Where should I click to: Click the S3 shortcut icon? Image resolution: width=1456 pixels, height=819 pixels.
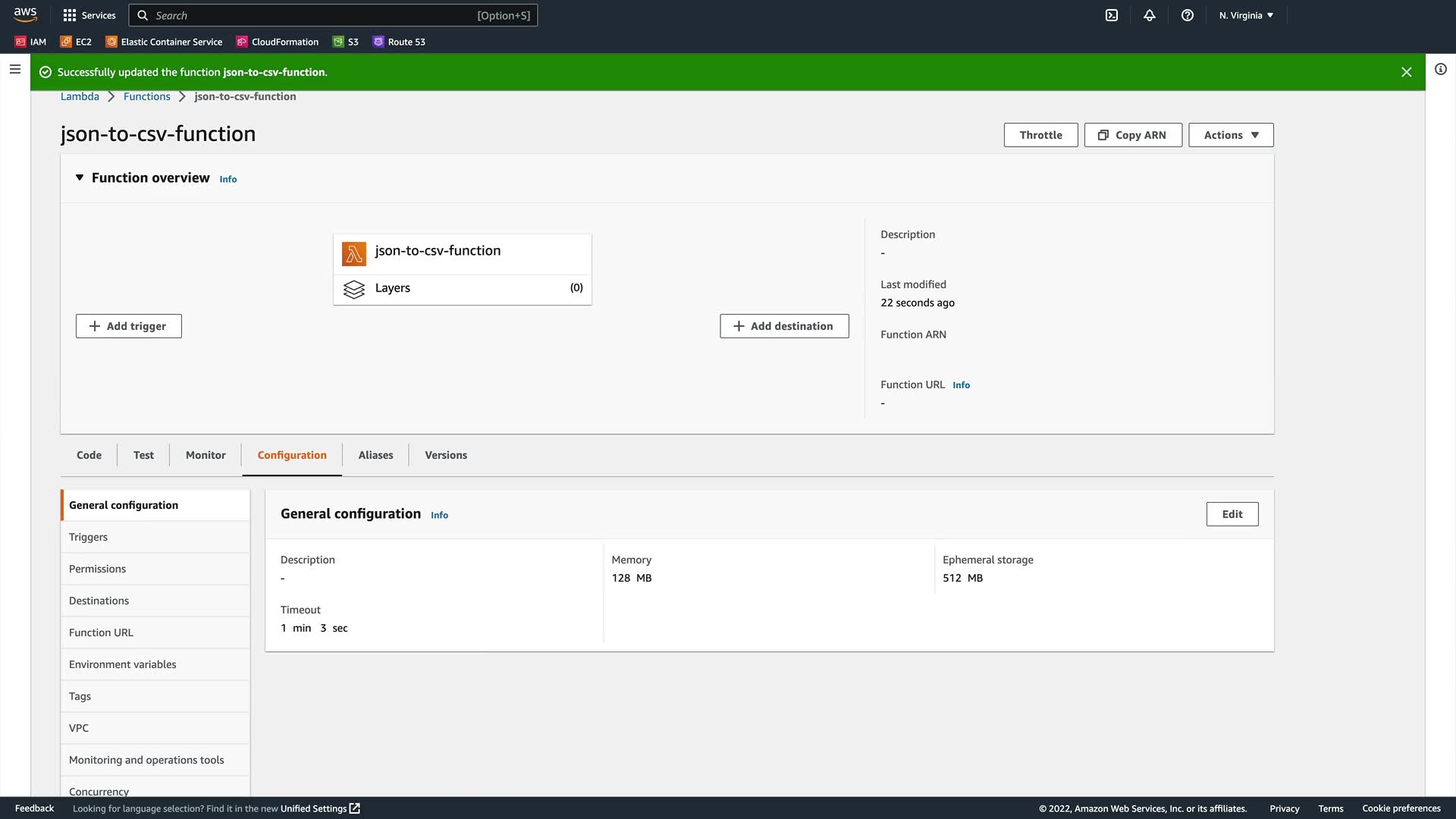coord(338,42)
